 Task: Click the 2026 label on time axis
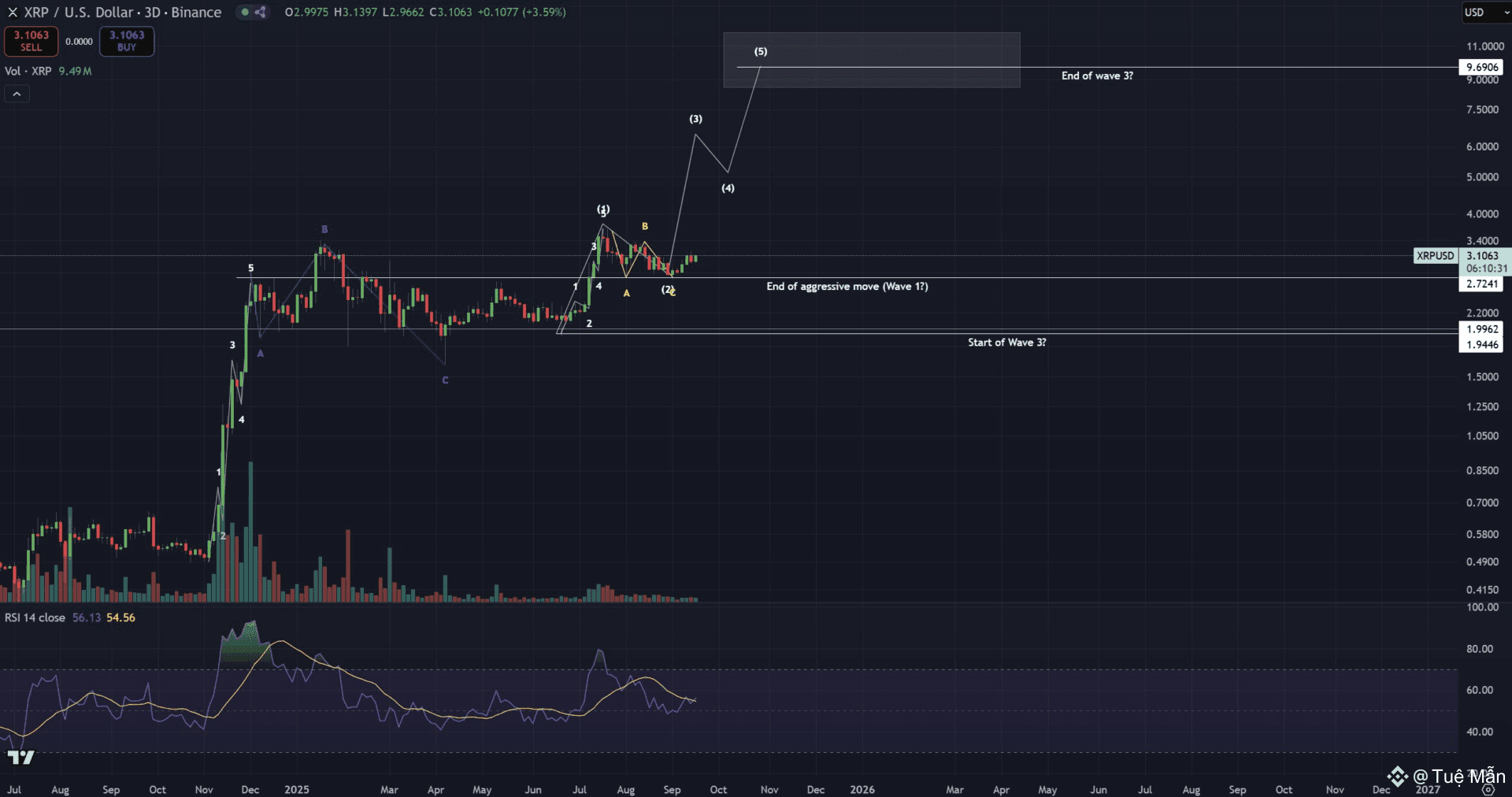click(862, 789)
